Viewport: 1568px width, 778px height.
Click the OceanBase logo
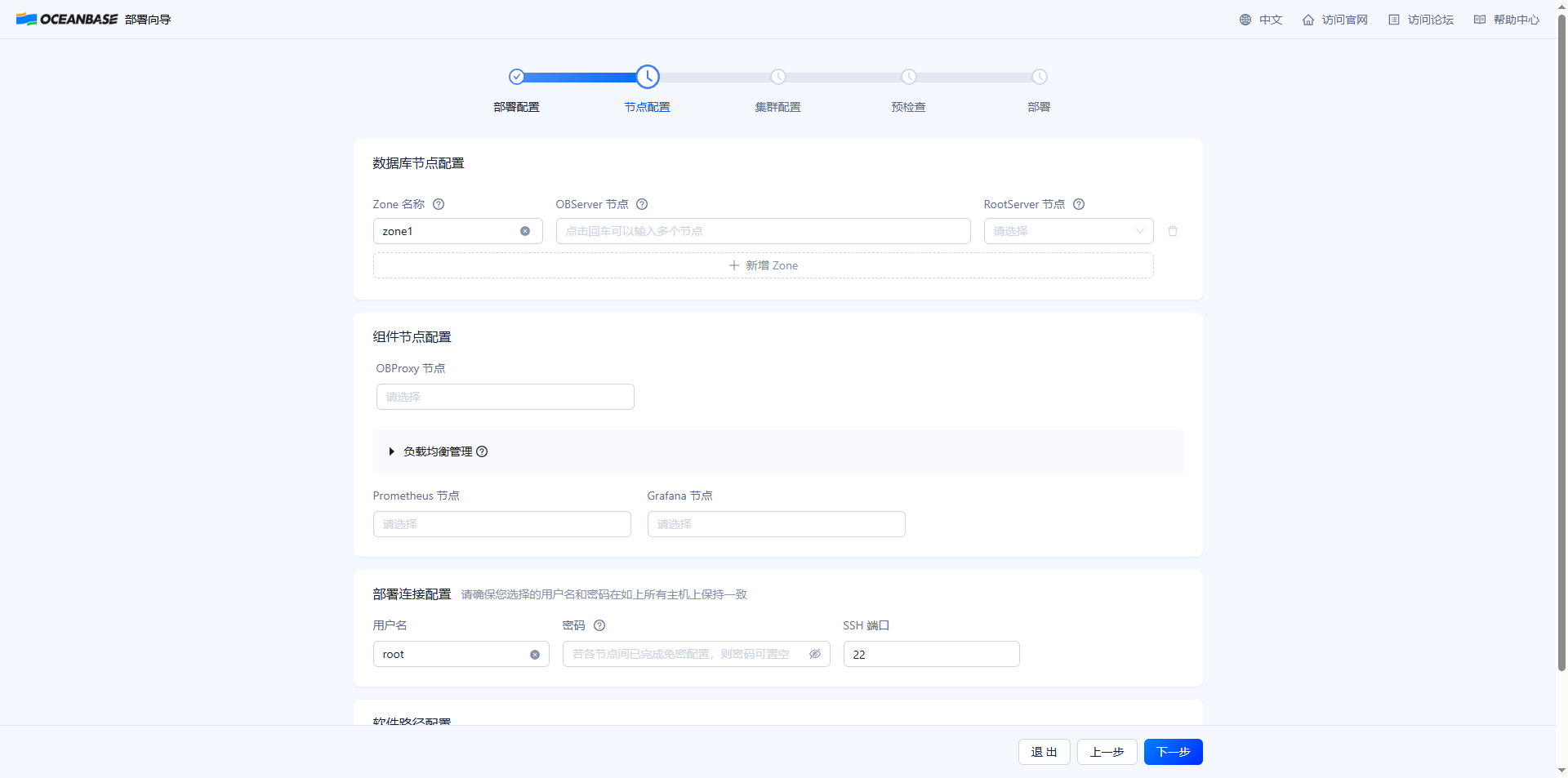pyautogui.click(x=67, y=20)
